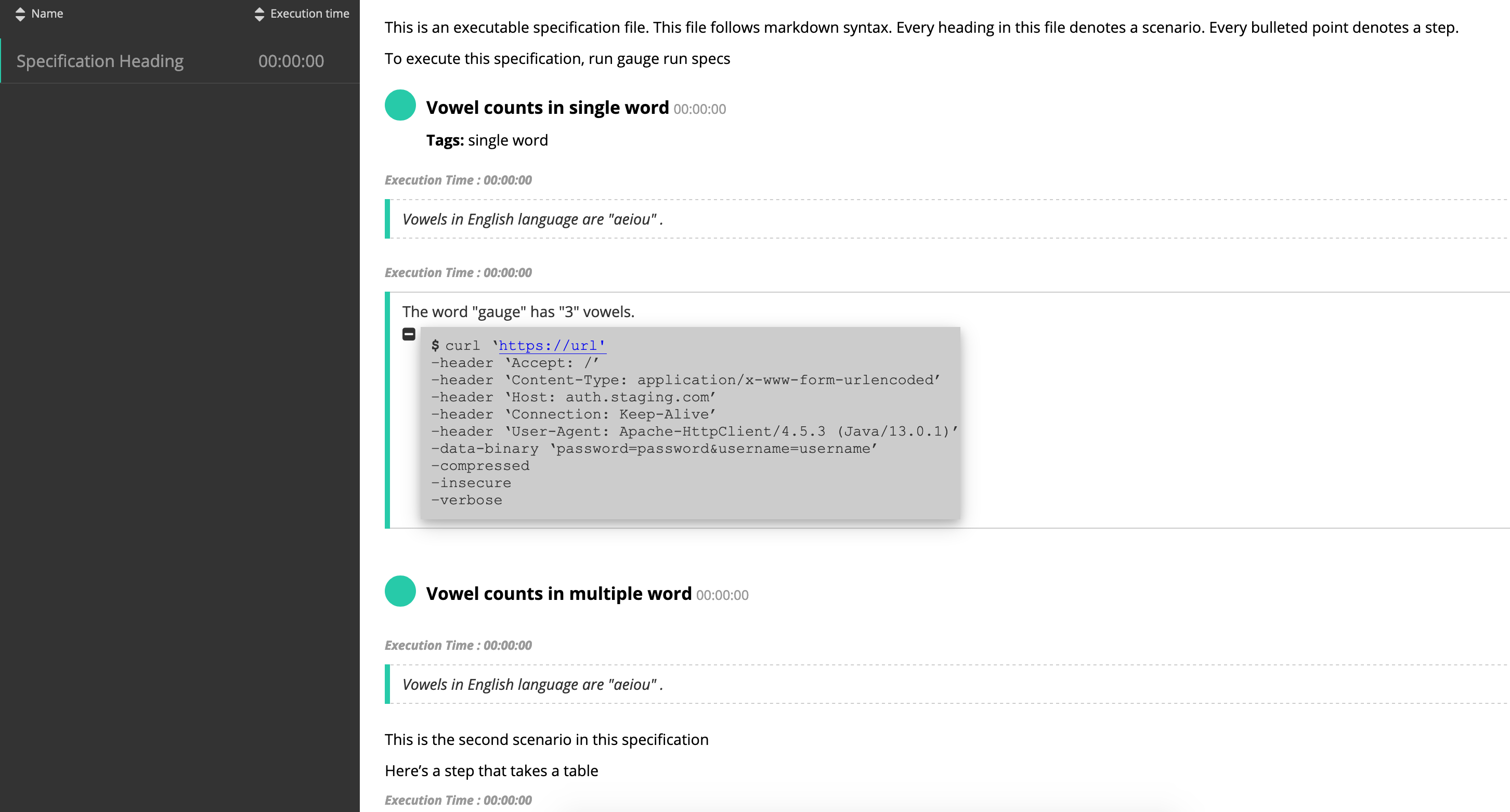
Task: Click the teal progress bar beside Specification Heading
Action: [x=2, y=60]
